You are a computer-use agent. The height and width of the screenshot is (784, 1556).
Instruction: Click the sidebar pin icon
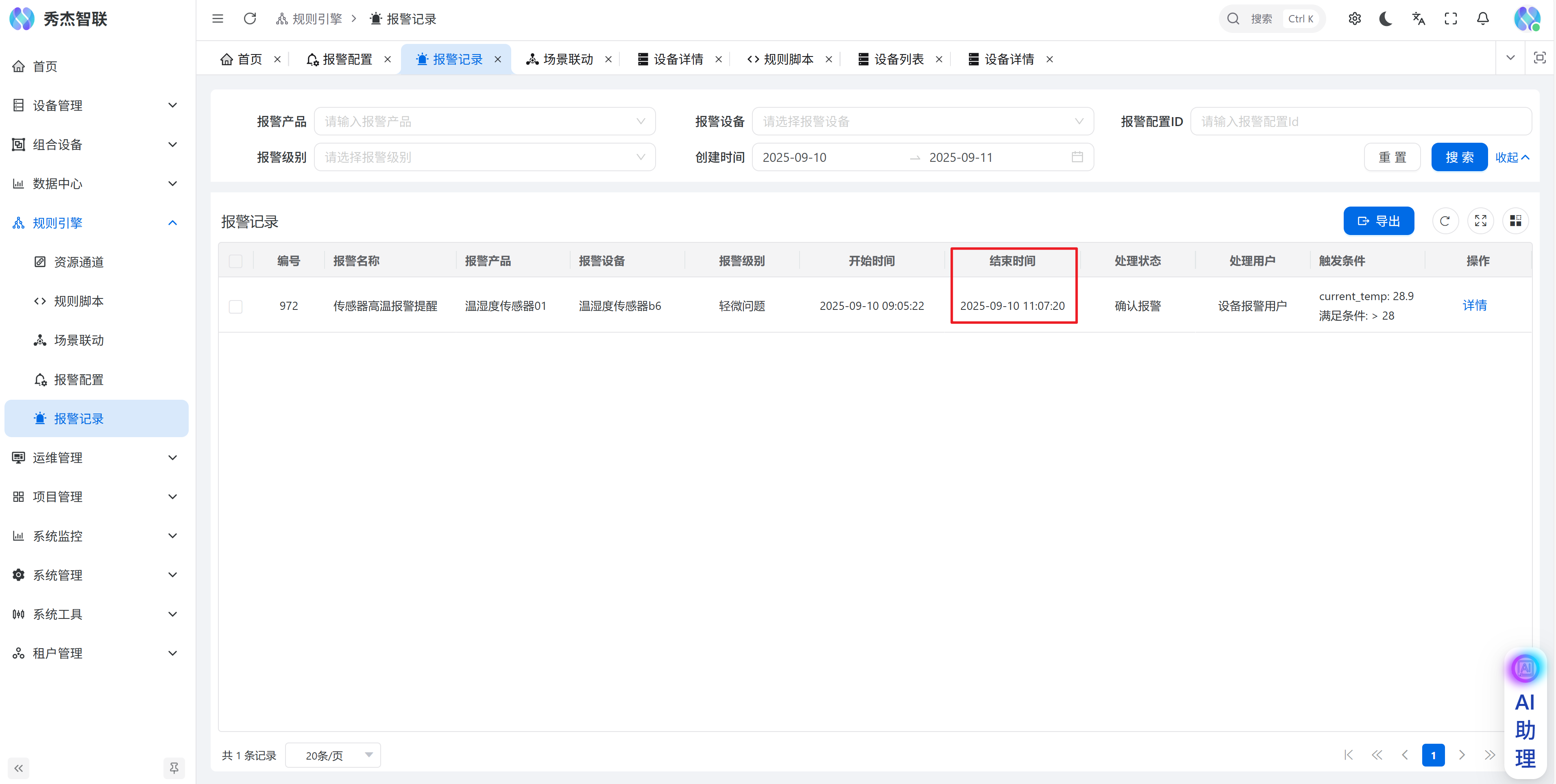tap(174, 768)
